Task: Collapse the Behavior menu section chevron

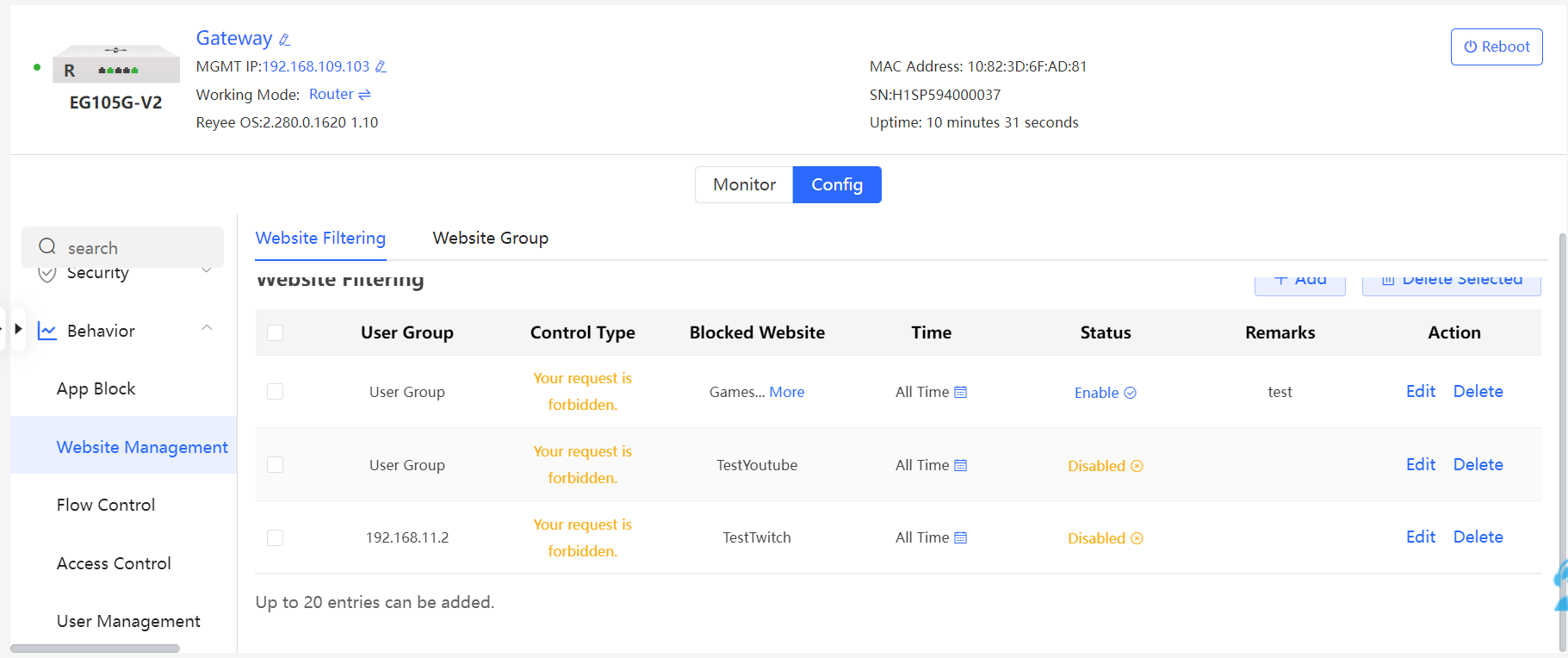Action: point(207,328)
